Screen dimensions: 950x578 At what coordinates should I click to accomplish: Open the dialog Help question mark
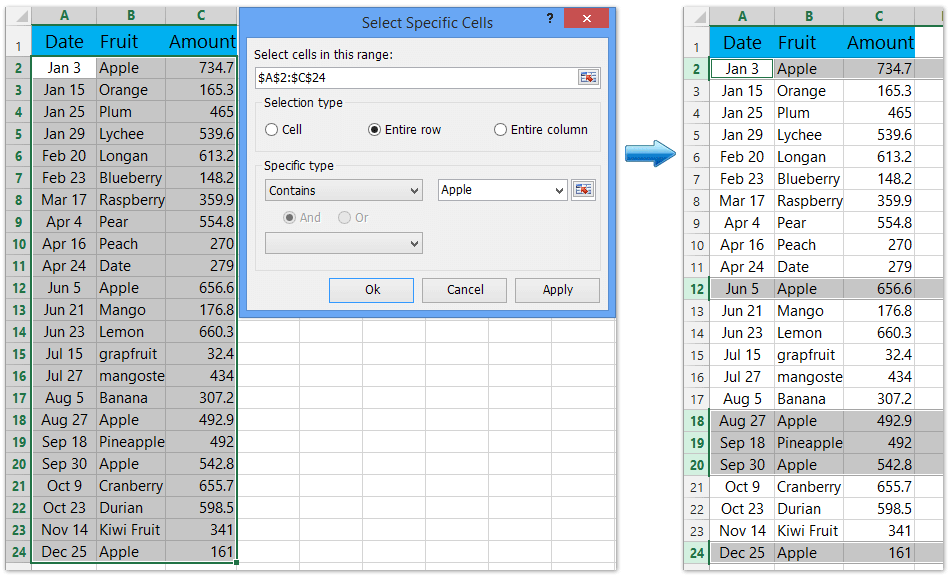pyautogui.click(x=549, y=17)
